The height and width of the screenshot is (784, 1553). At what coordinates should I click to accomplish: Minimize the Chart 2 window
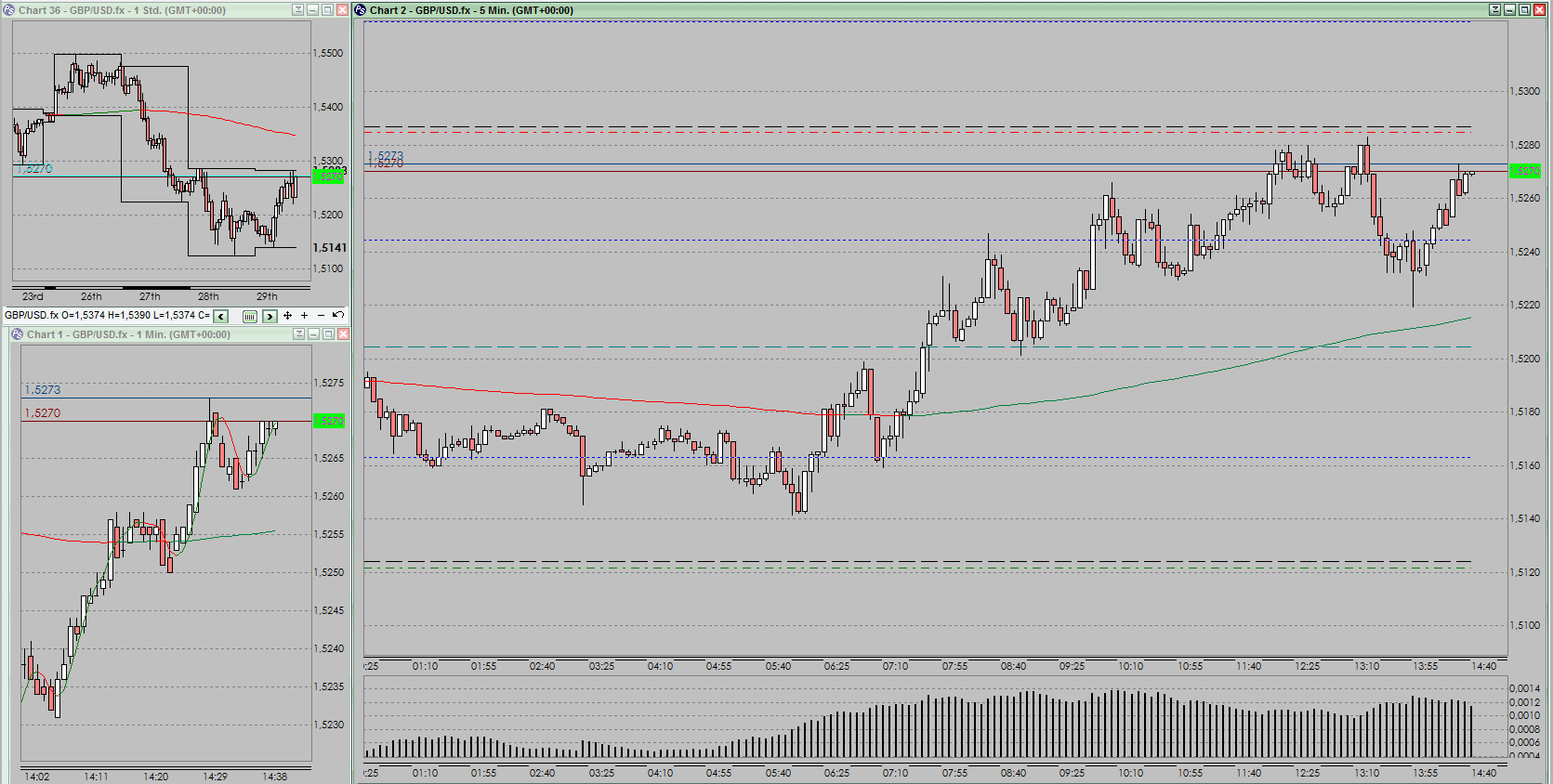click(1510, 10)
